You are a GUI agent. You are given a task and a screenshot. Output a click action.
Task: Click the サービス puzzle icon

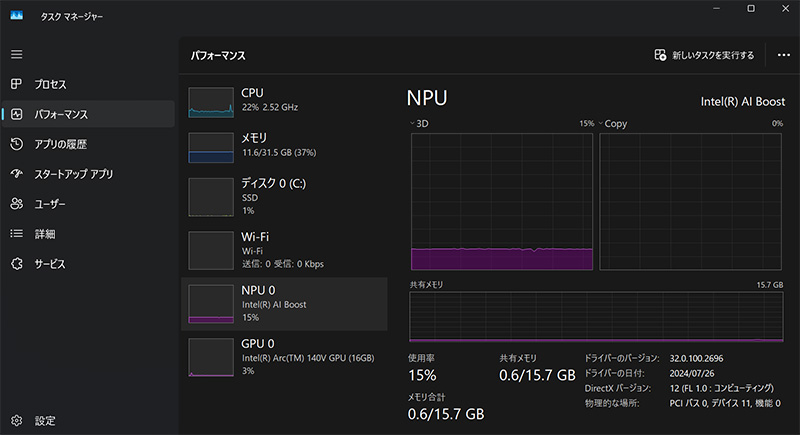tap(16, 264)
